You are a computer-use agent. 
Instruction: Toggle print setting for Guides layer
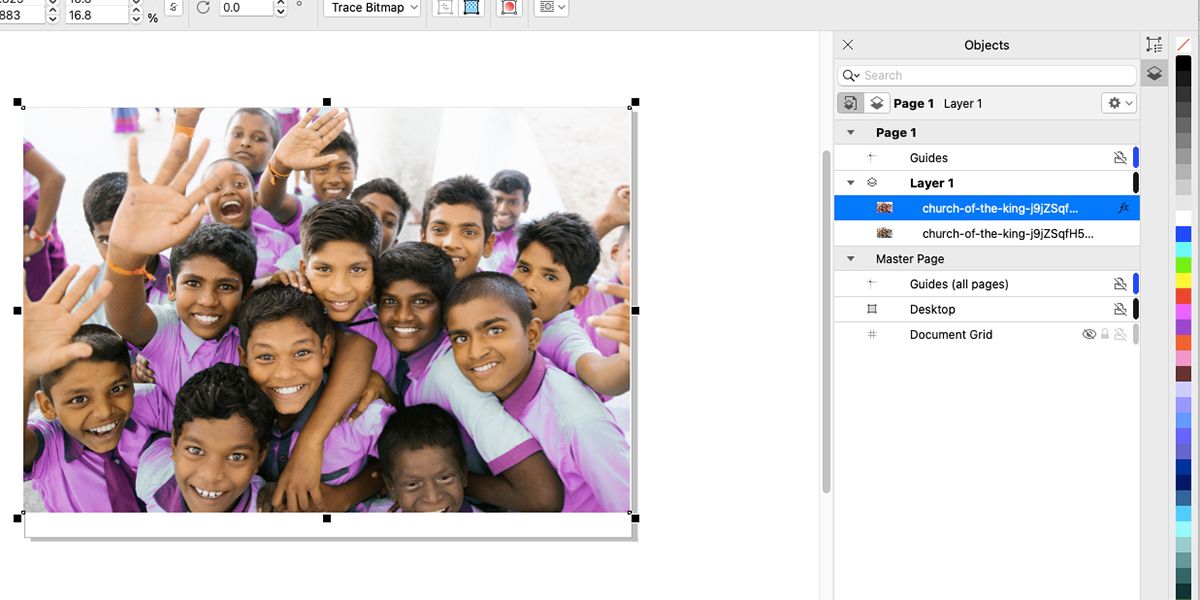(x=1120, y=158)
